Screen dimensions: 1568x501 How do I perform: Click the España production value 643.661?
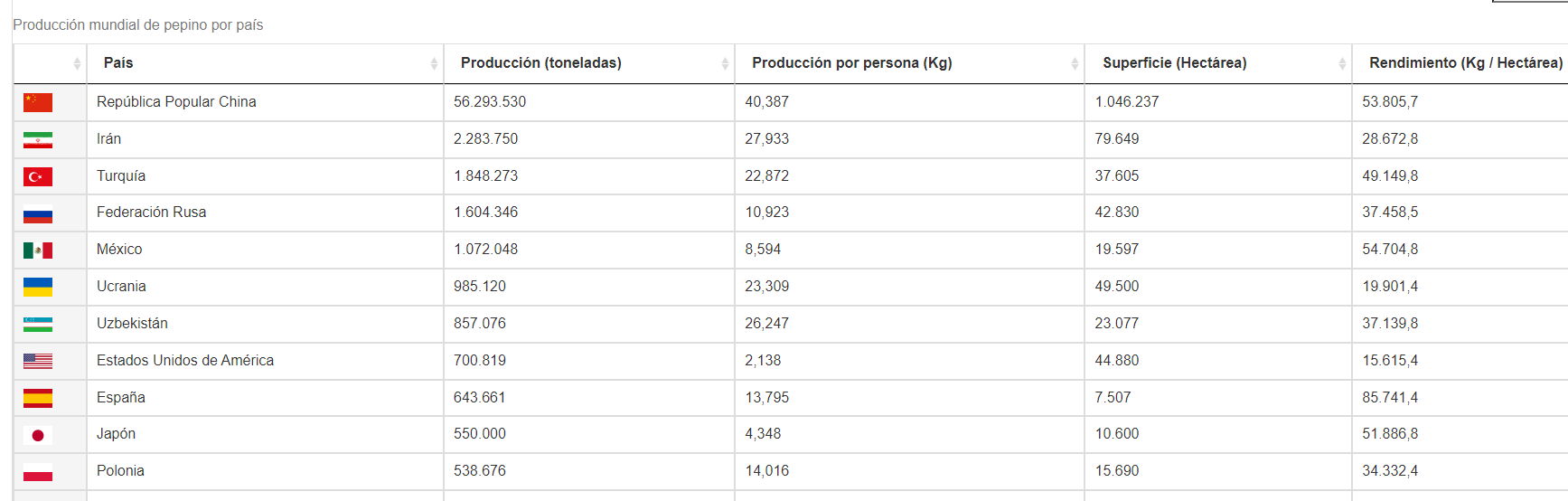point(480,398)
